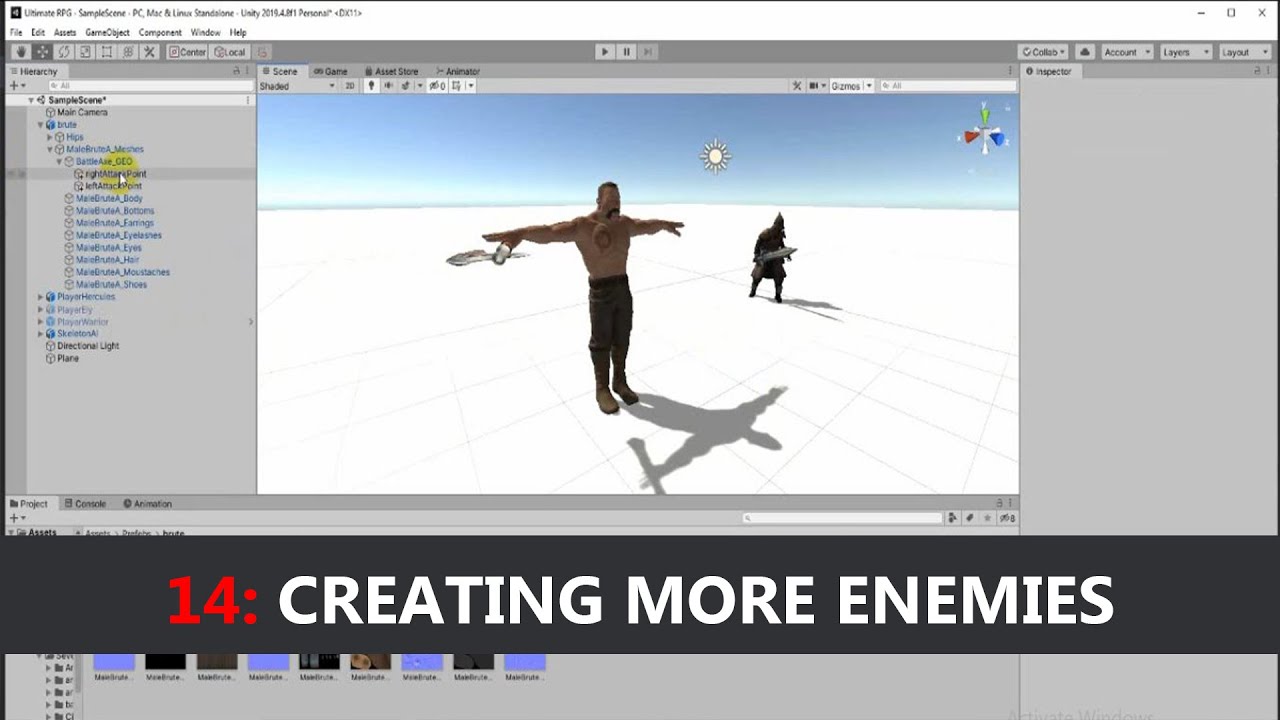1280x720 pixels.
Task: Click the Hierarchy search field
Action: point(150,86)
